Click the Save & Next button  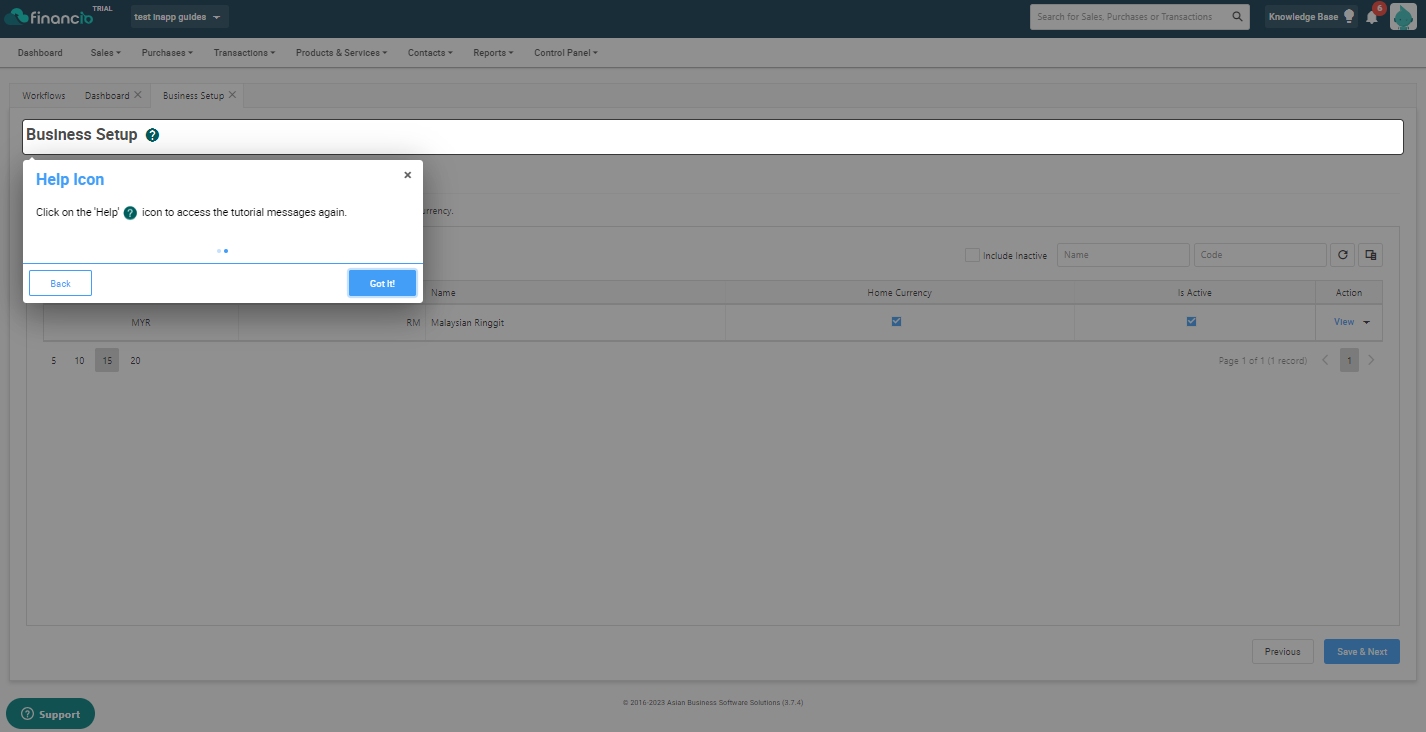(x=1362, y=651)
